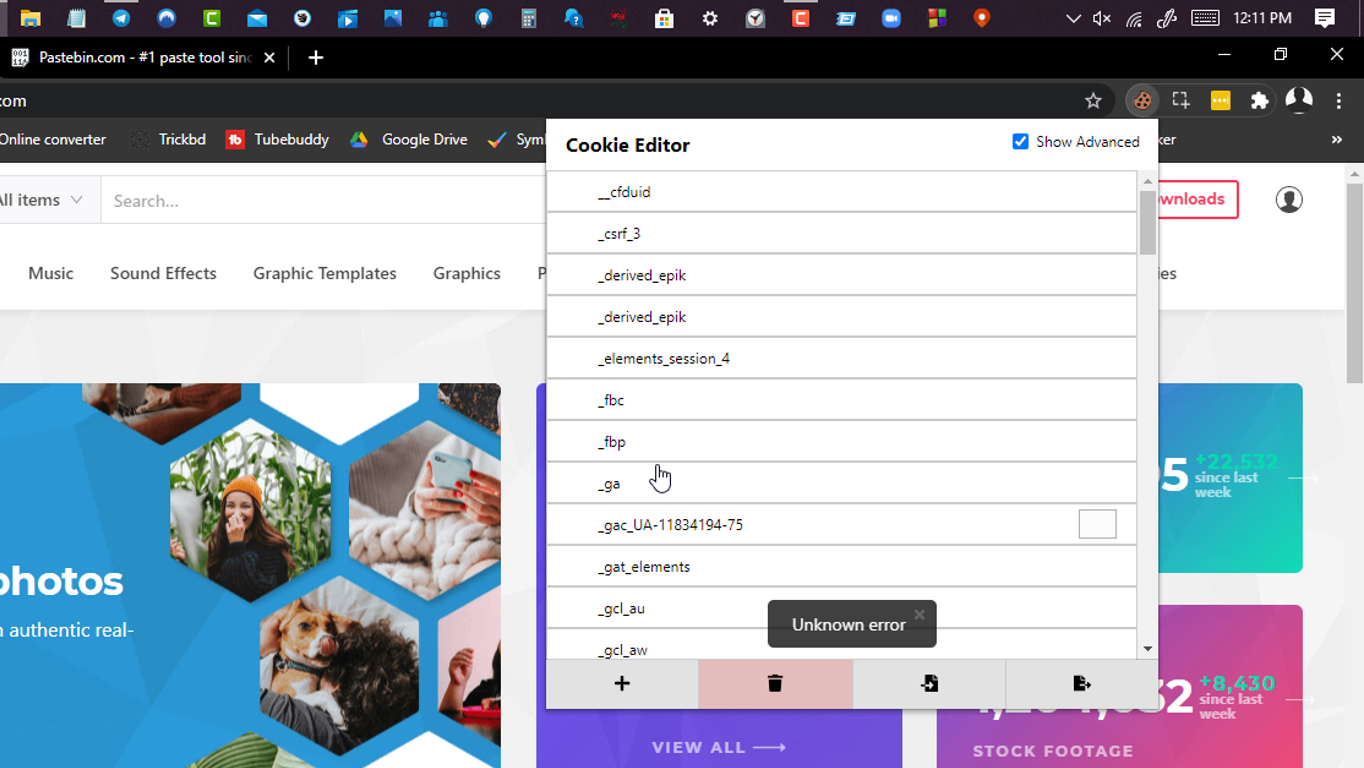Expand the system tray arrow

click(1073, 17)
